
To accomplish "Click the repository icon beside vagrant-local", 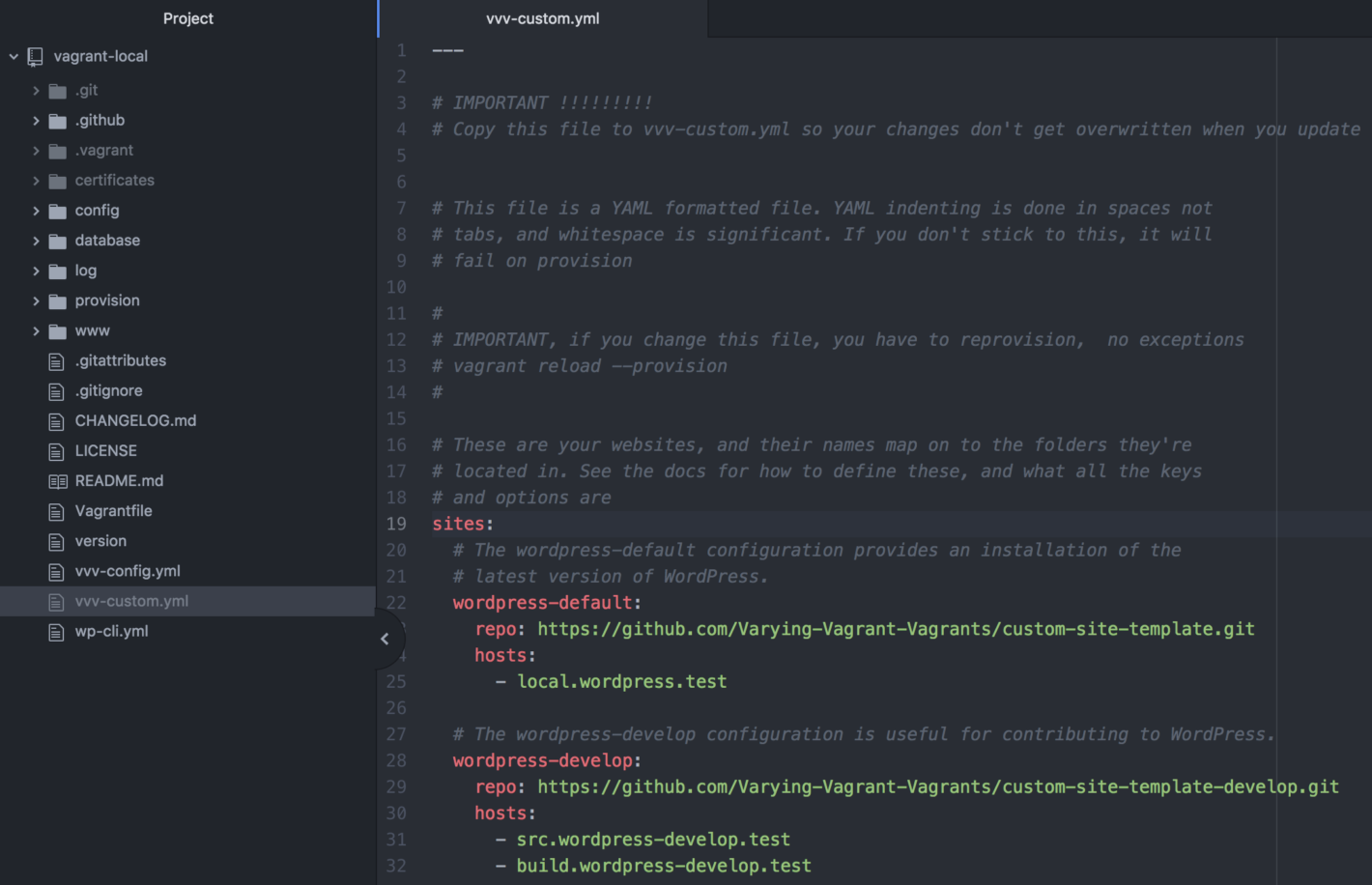I will point(35,56).
